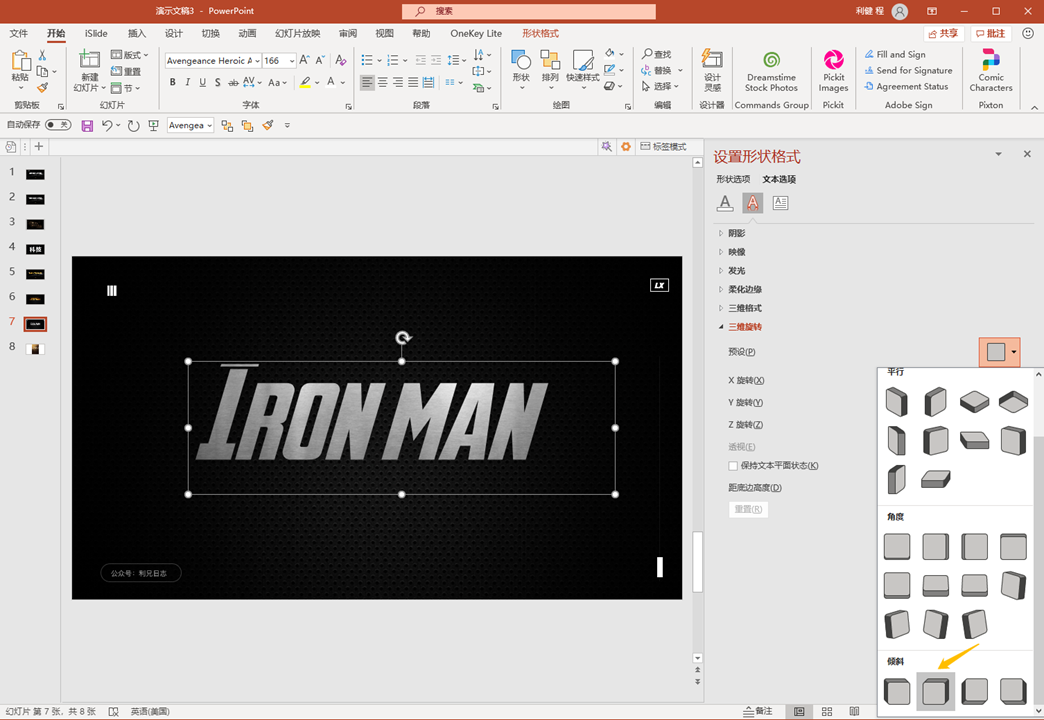This screenshot has height=720, width=1044.
Task: Switch to the Design (设计) tab
Action: [174, 33]
